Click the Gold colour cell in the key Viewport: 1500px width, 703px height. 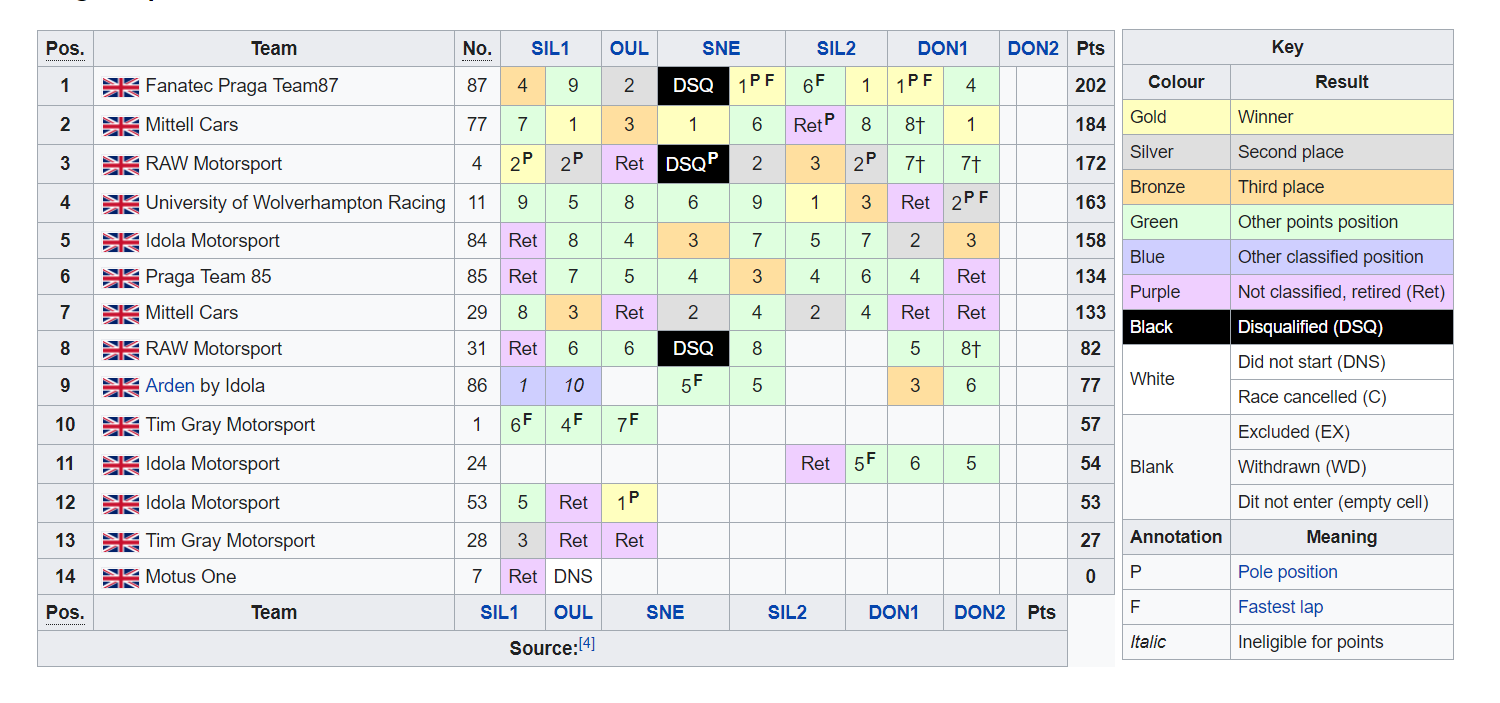pos(1176,117)
